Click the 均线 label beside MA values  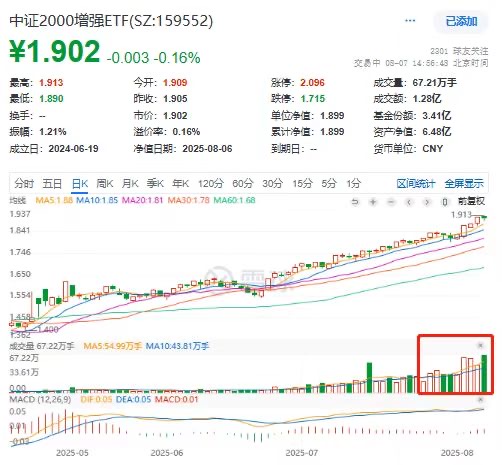pos(18,200)
